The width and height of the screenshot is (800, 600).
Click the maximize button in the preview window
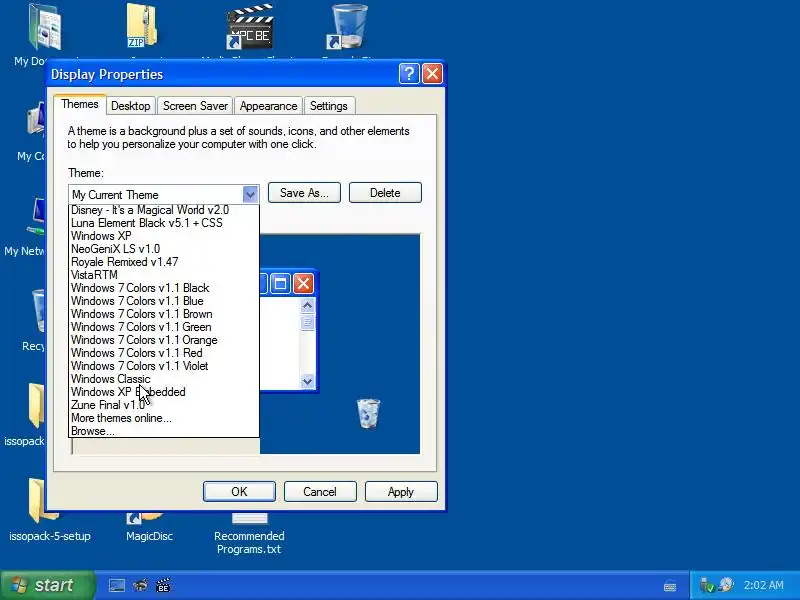pyautogui.click(x=280, y=283)
